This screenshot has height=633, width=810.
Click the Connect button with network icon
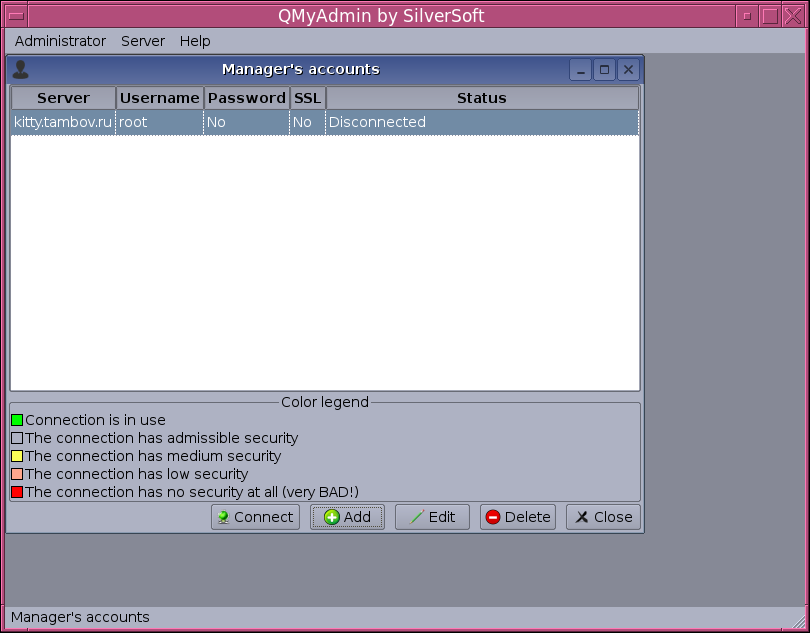pos(255,517)
